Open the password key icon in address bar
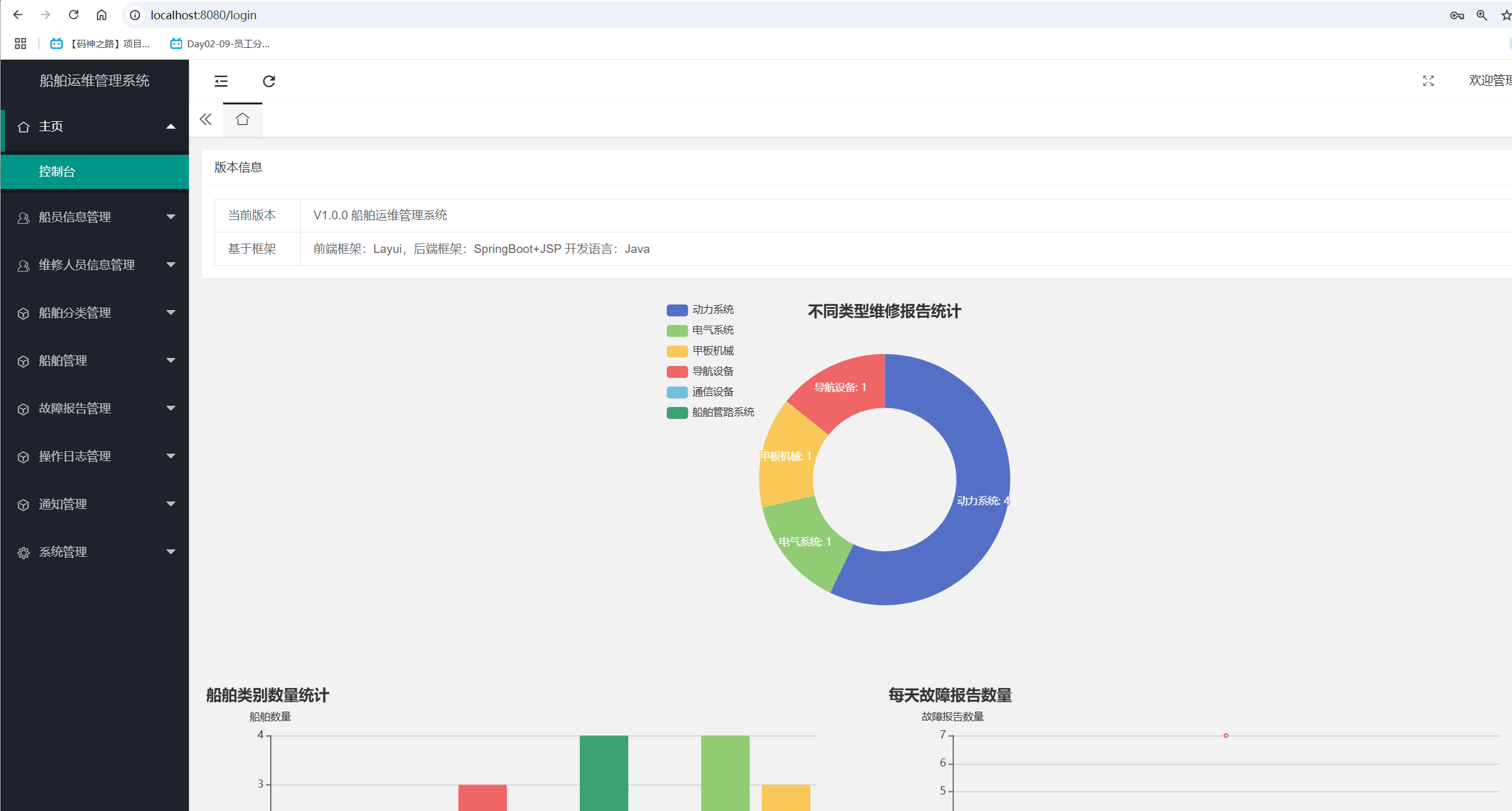1512x811 pixels. click(1457, 16)
